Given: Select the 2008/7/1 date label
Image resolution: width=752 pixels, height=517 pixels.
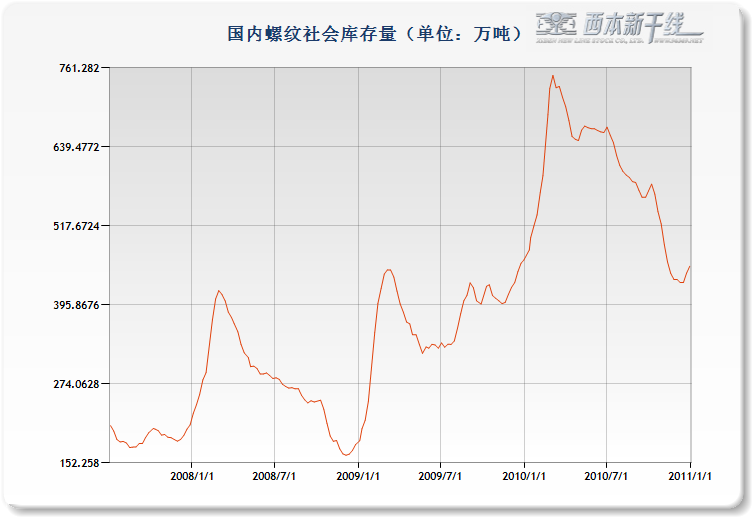Looking at the screenshot, I should point(274,477).
